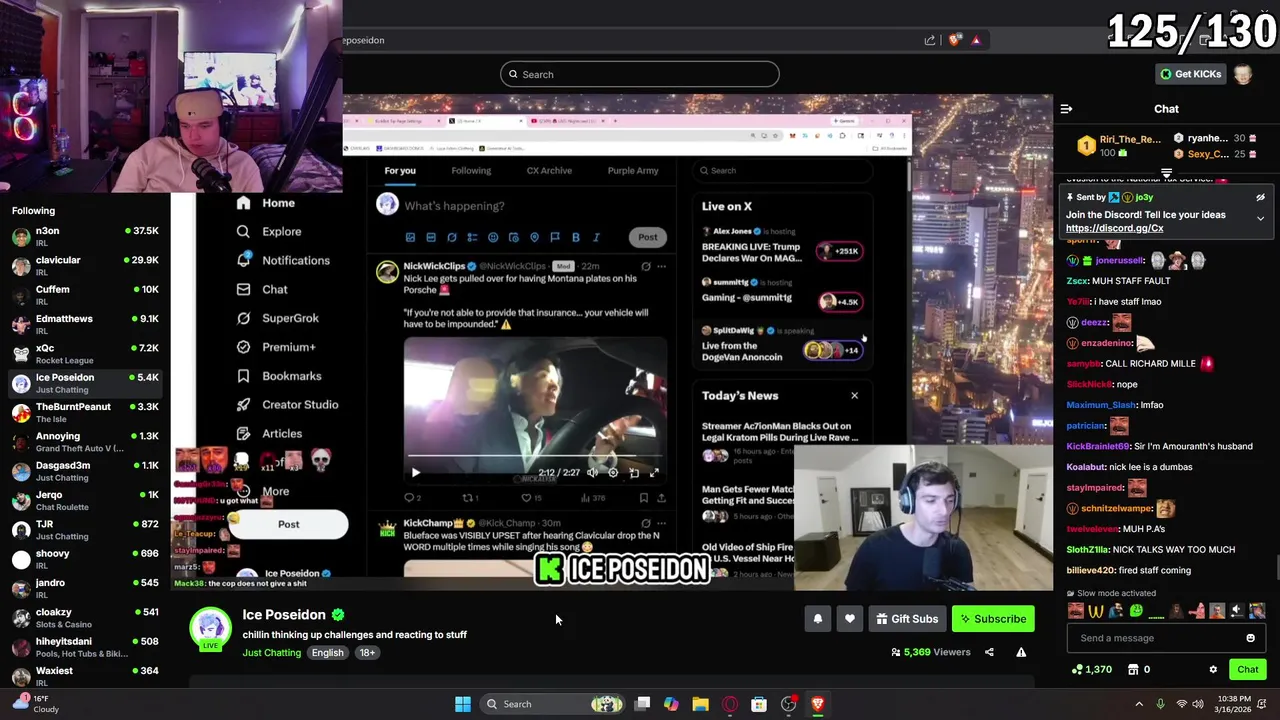Click the Task View taskbar icon
The width and height of the screenshot is (1280, 720).
[x=643, y=704]
